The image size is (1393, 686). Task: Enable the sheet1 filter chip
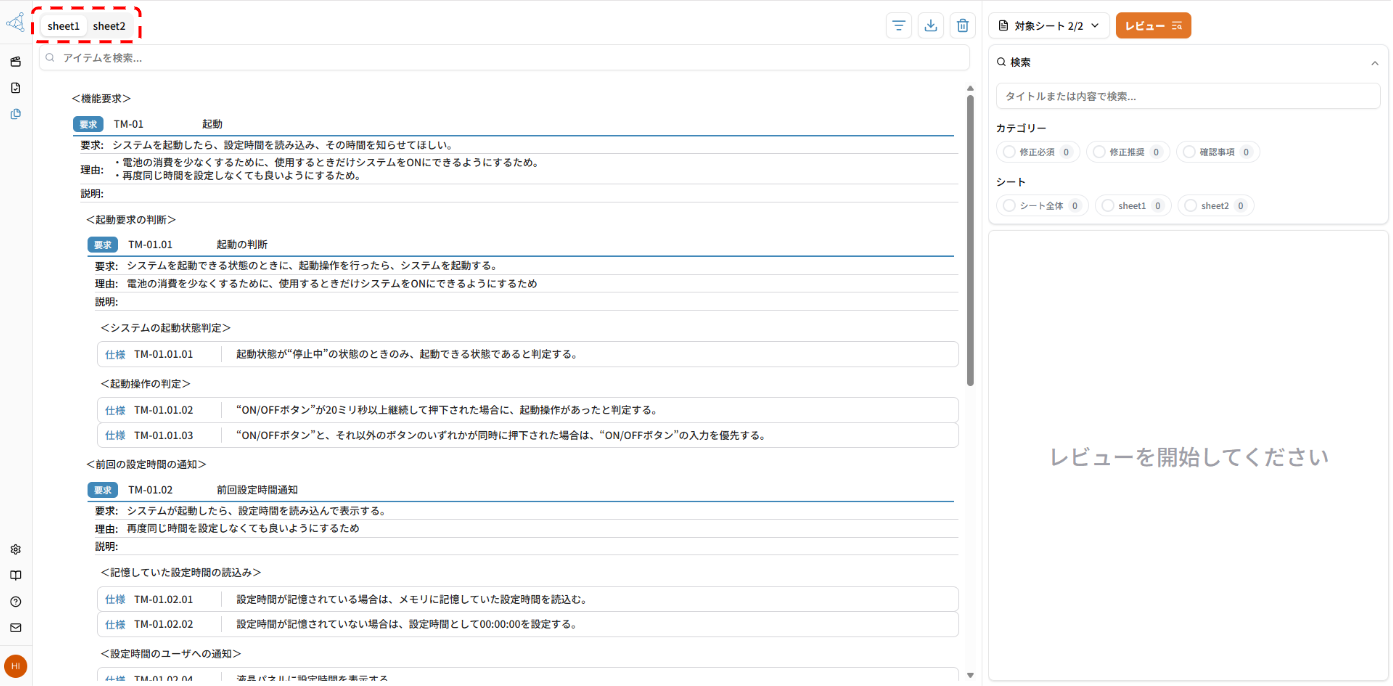tap(1132, 205)
